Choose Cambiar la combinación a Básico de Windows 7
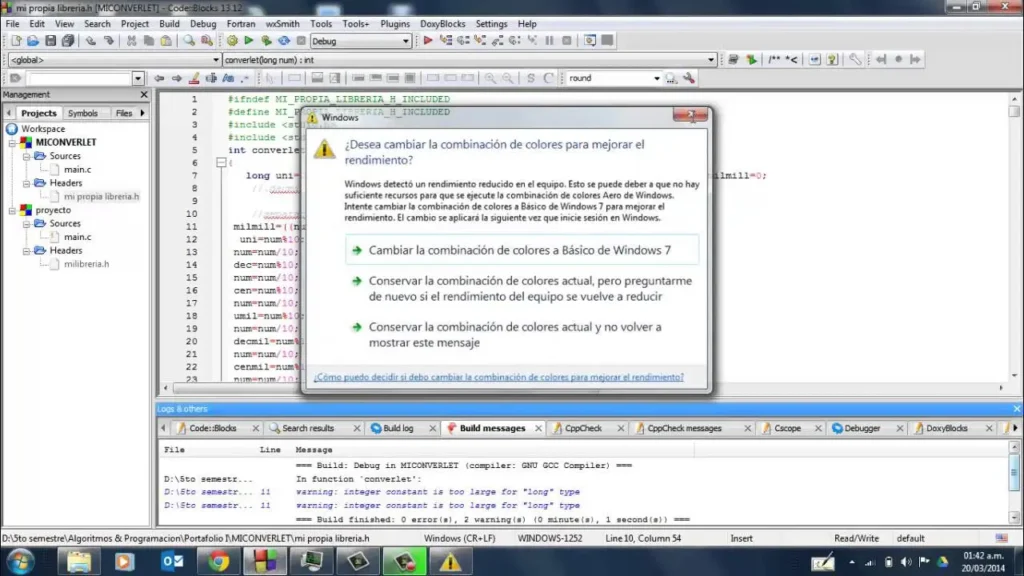 click(x=519, y=250)
